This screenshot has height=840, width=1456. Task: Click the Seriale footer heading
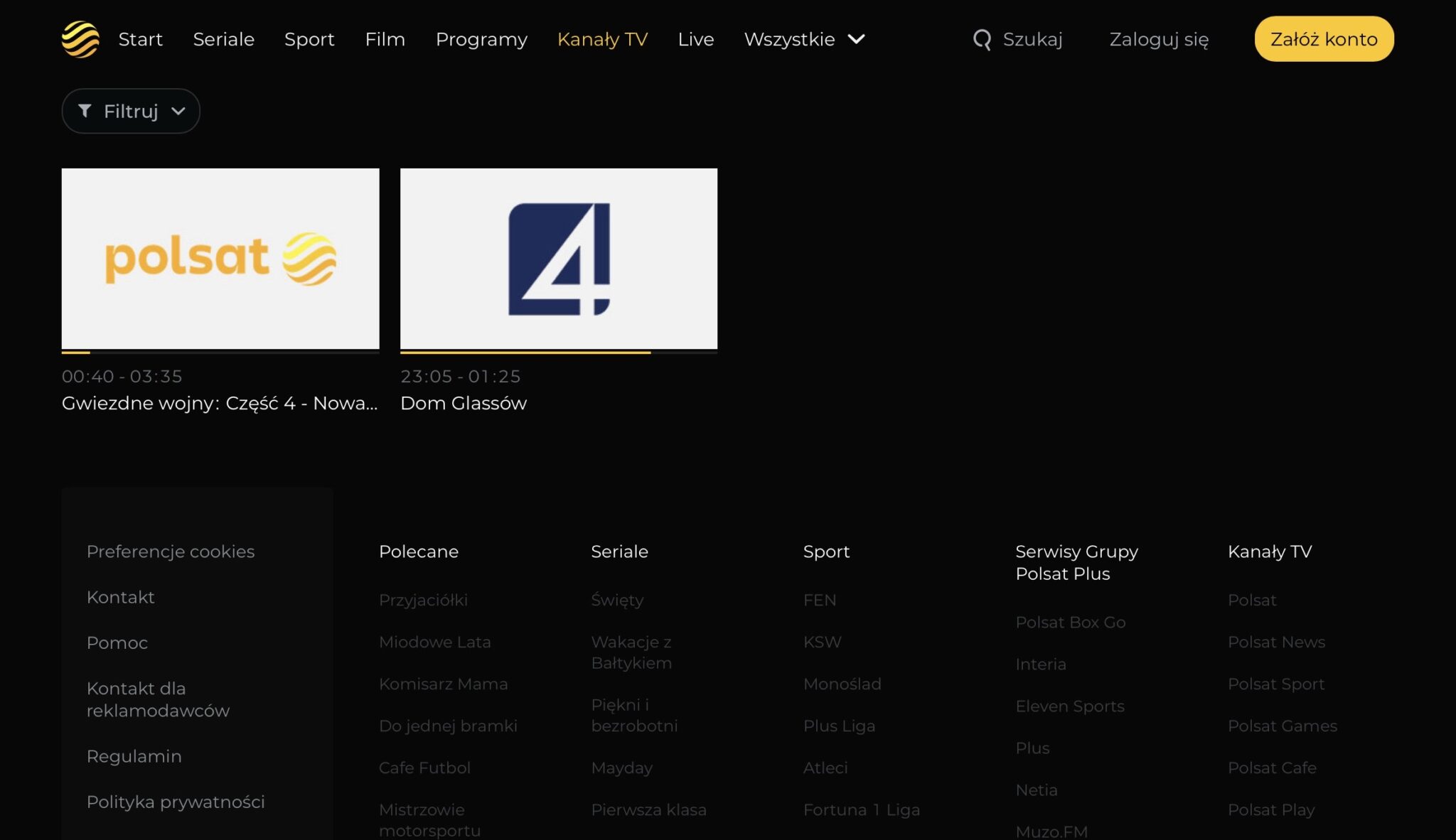point(620,551)
